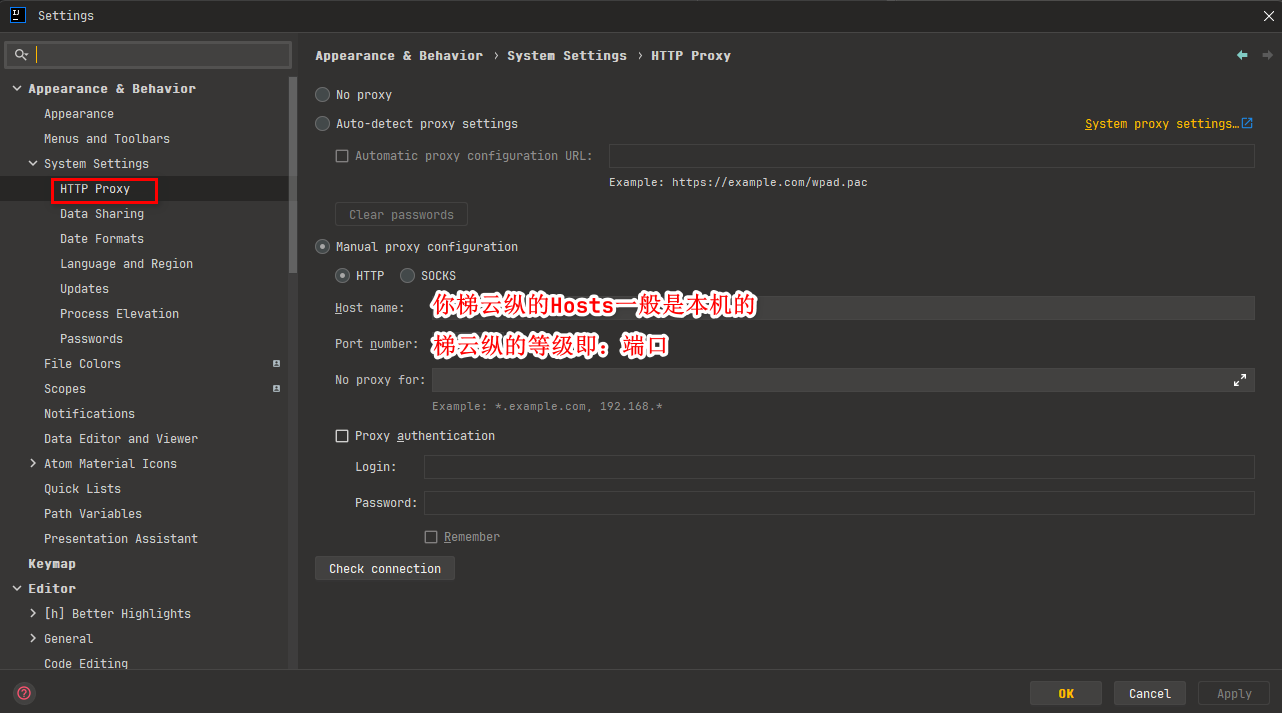Open the Scopes settings page
Viewport: 1282px width, 713px height.
(x=65, y=389)
